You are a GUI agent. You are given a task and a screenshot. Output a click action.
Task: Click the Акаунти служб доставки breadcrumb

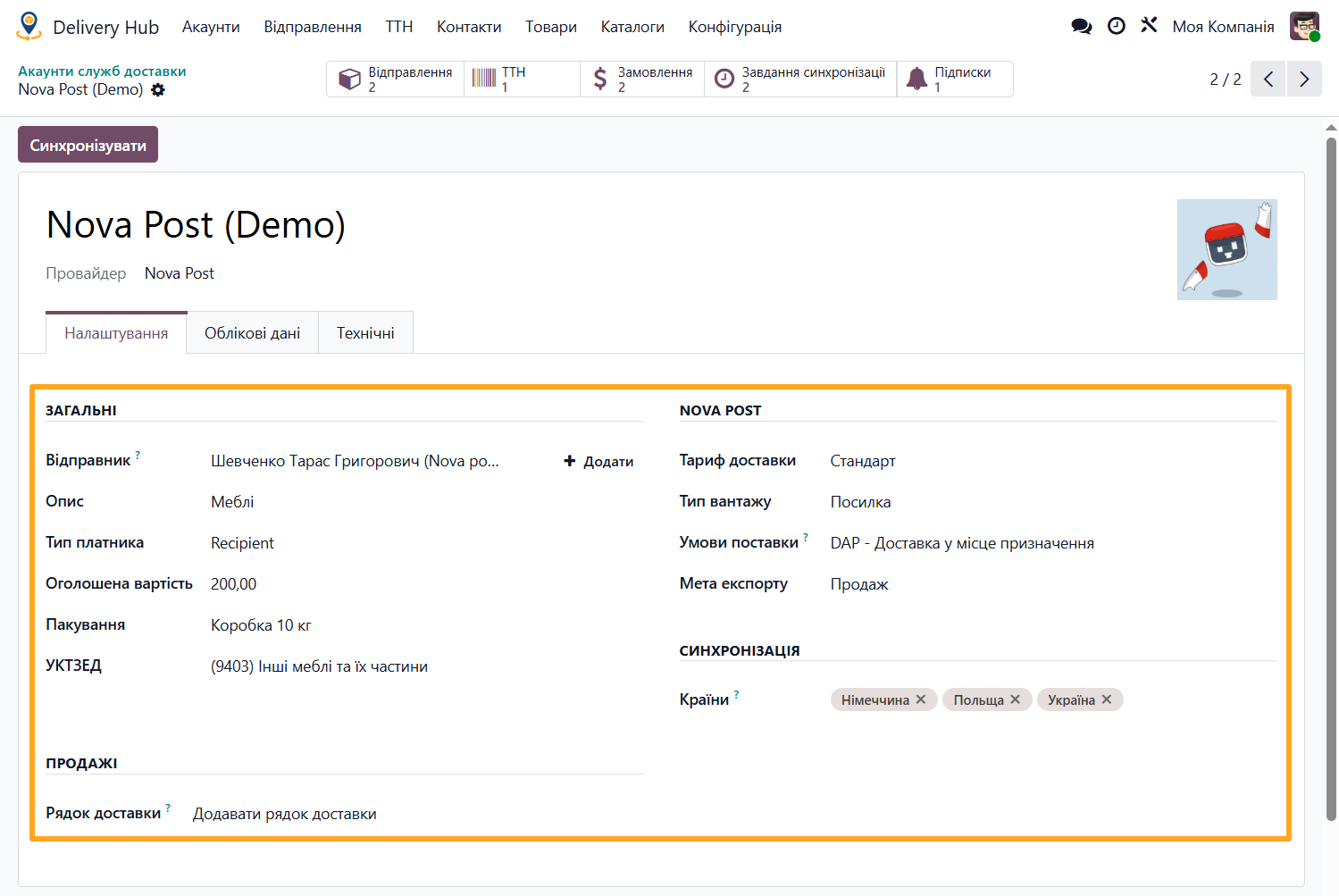point(102,71)
